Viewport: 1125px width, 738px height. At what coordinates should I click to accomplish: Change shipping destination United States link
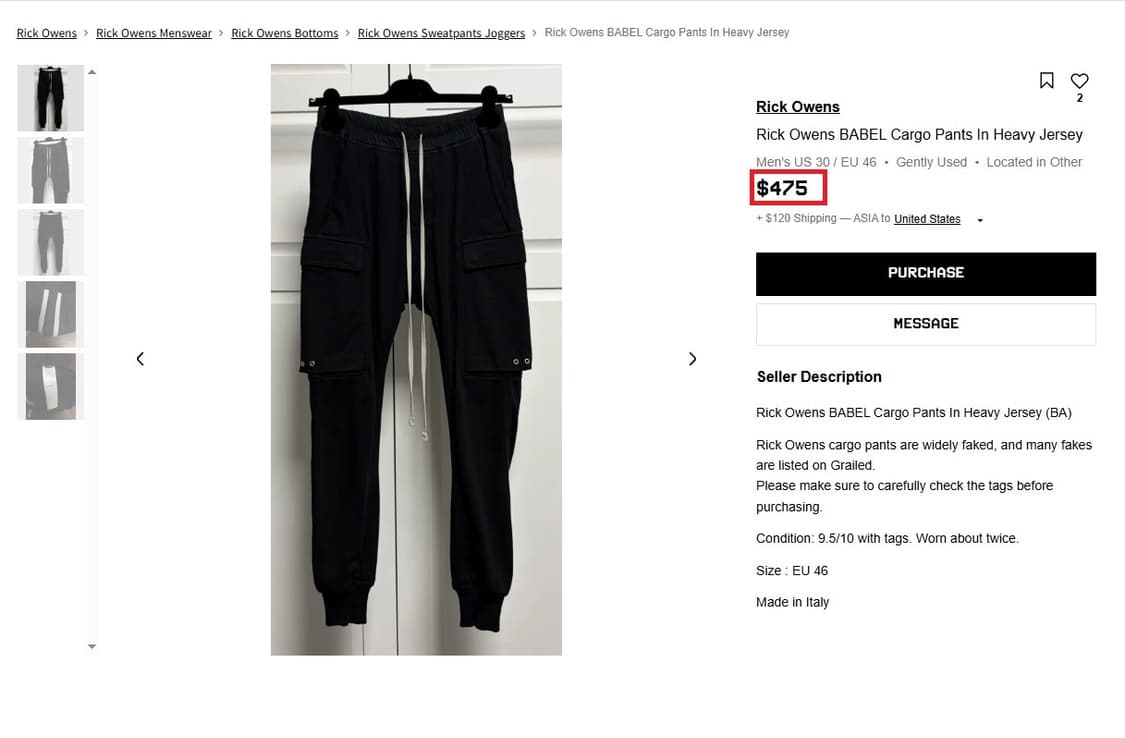click(927, 219)
